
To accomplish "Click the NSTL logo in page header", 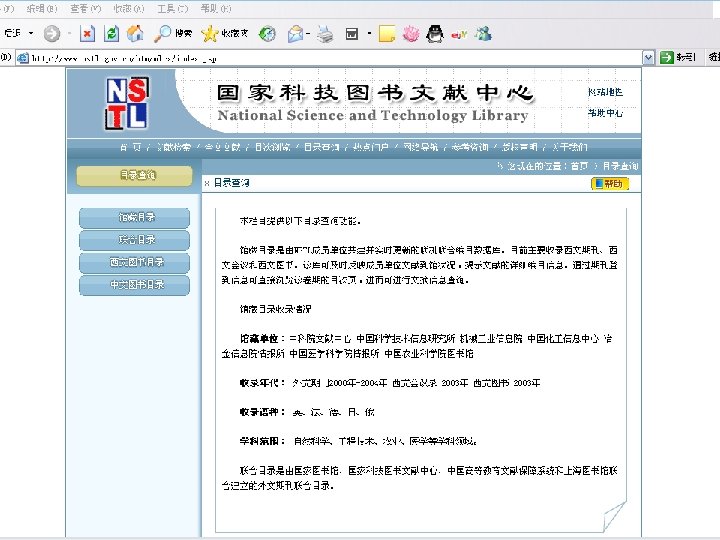I will (127, 103).
